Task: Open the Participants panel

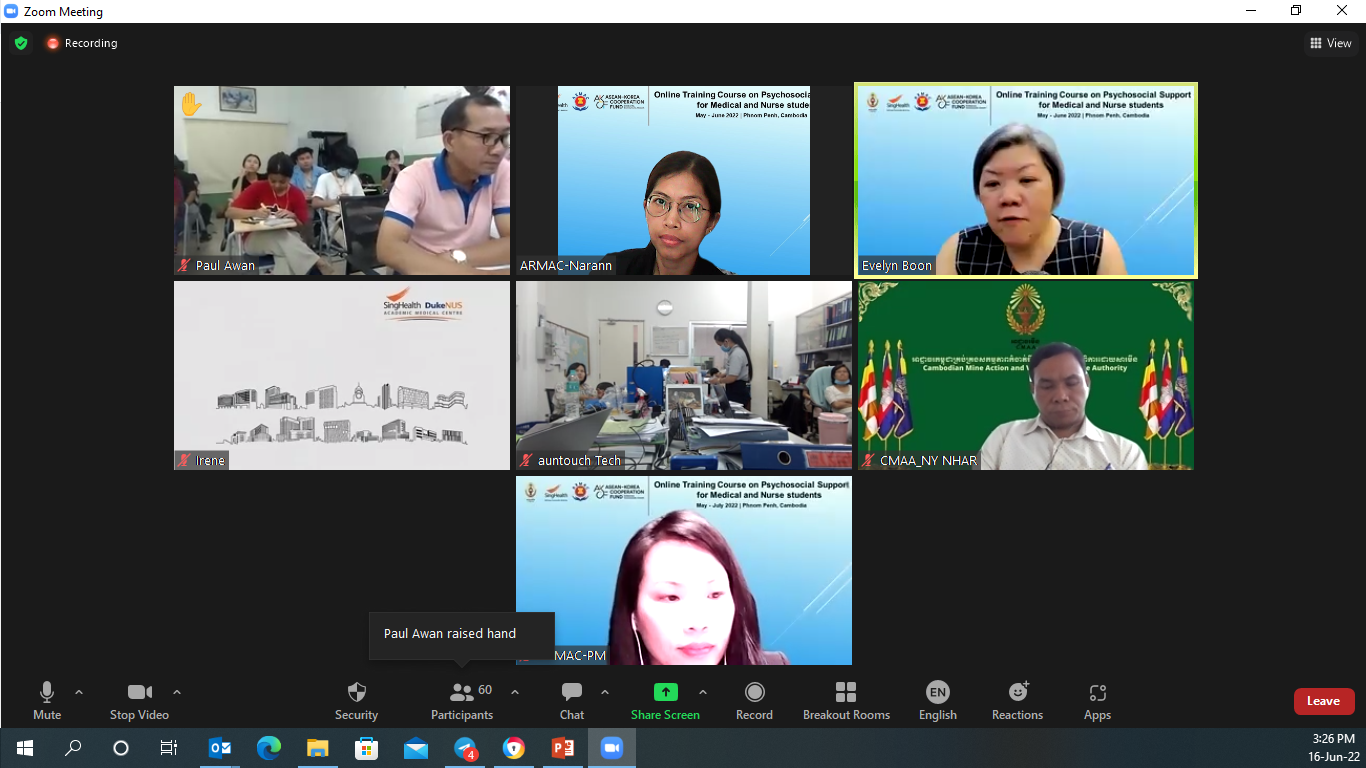Action: [x=462, y=700]
